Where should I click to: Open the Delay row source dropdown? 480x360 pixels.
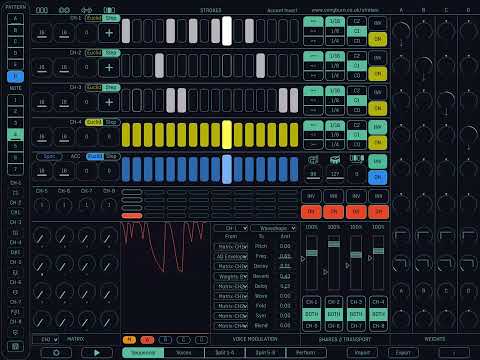coord(231,286)
